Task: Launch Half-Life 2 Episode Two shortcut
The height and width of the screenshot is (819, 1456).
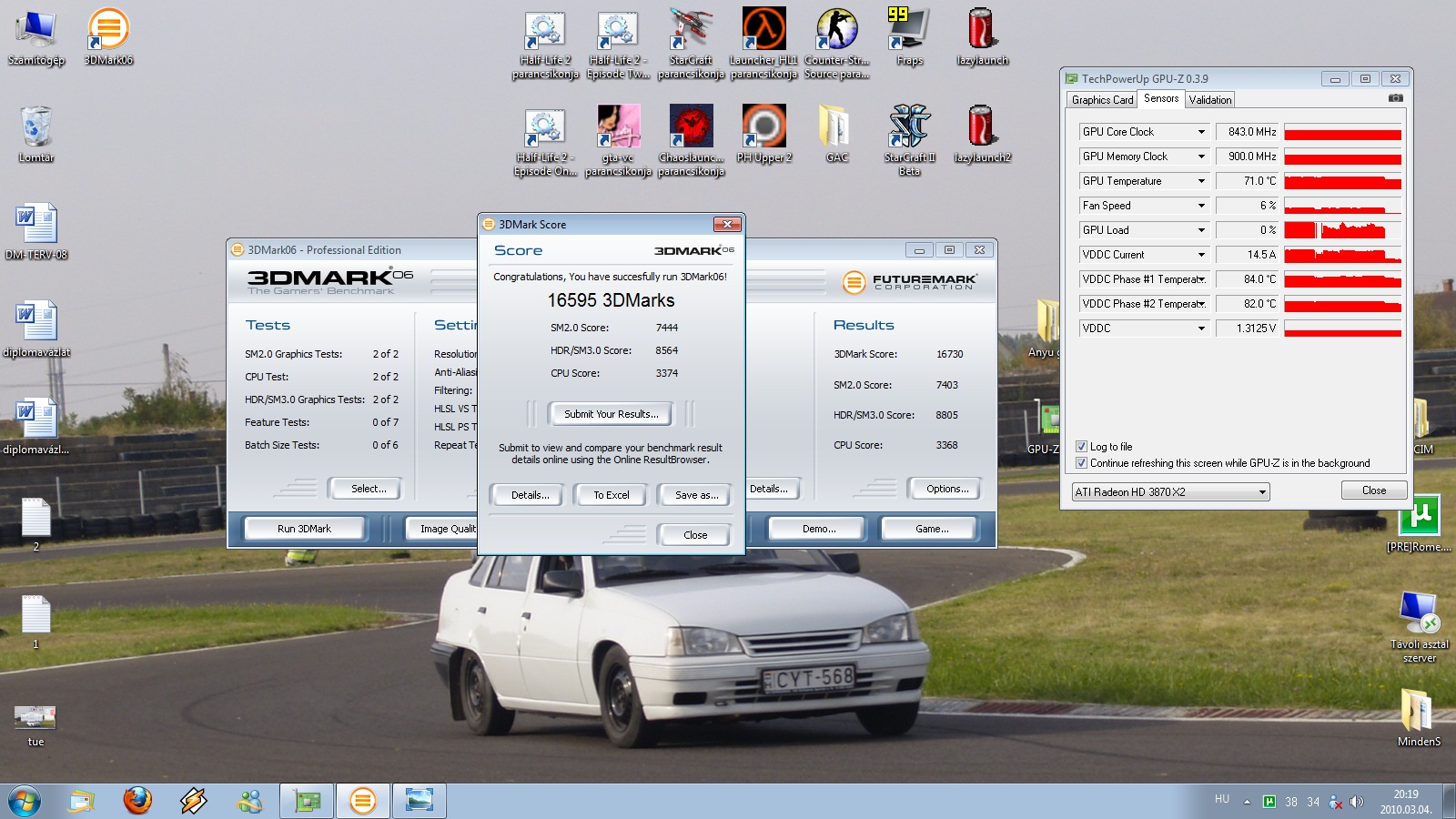Action: tap(618, 44)
